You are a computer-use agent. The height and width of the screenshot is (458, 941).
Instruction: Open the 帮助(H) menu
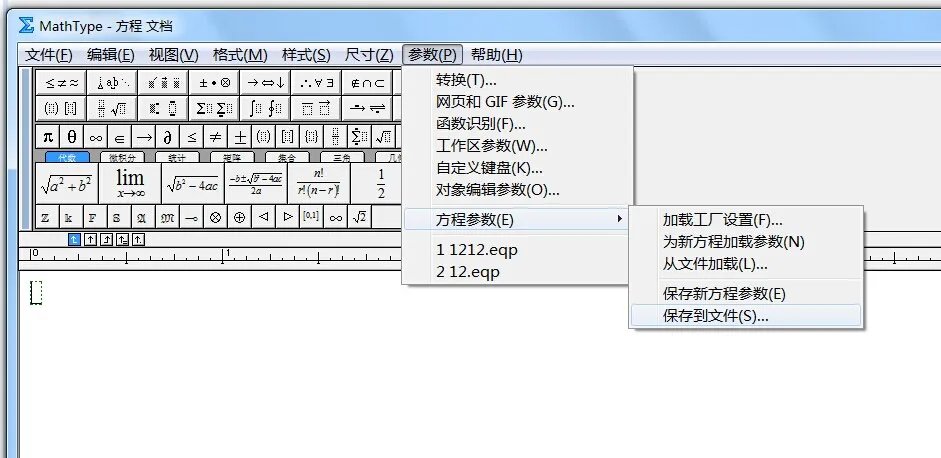496,55
